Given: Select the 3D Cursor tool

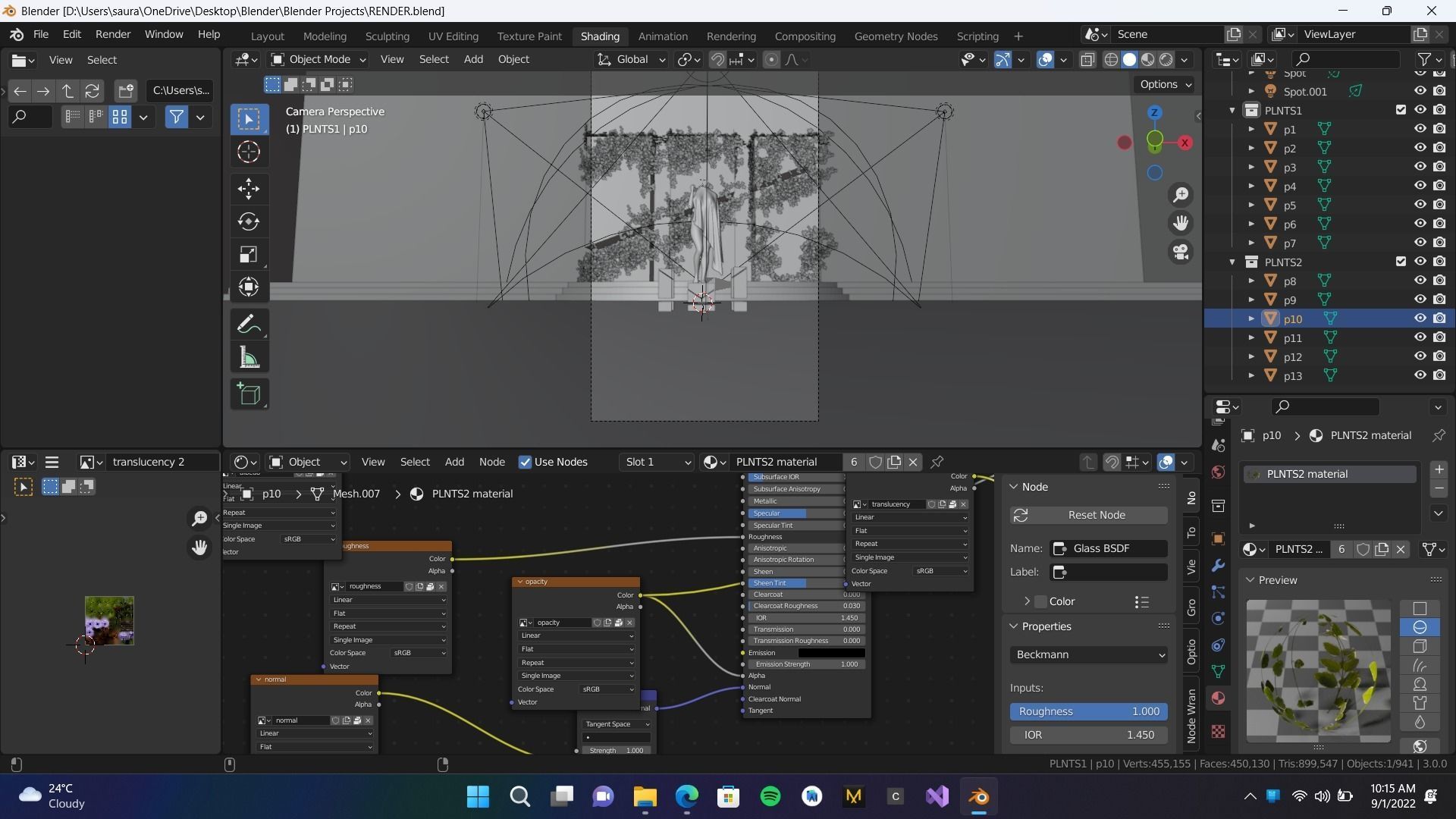Looking at the screenshot, I should pyautogui.click(x=249, y=152).
